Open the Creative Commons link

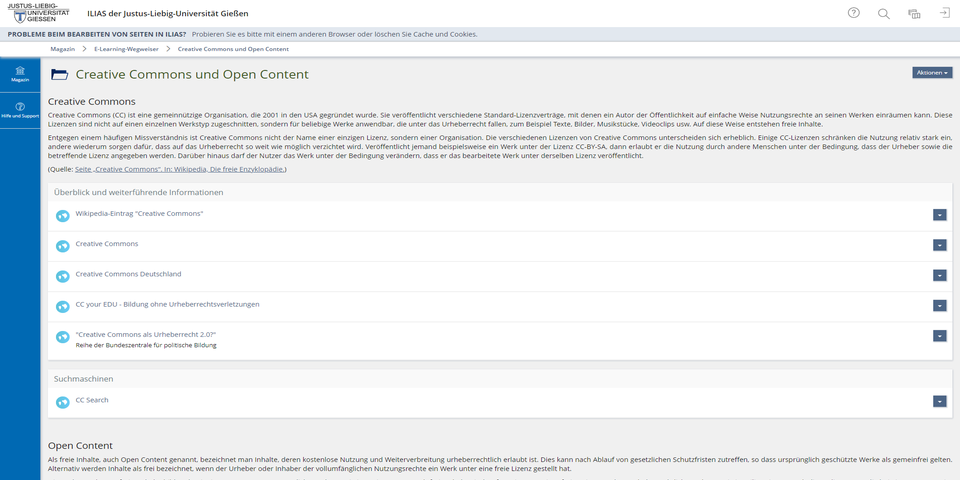[x=107, y=244]
